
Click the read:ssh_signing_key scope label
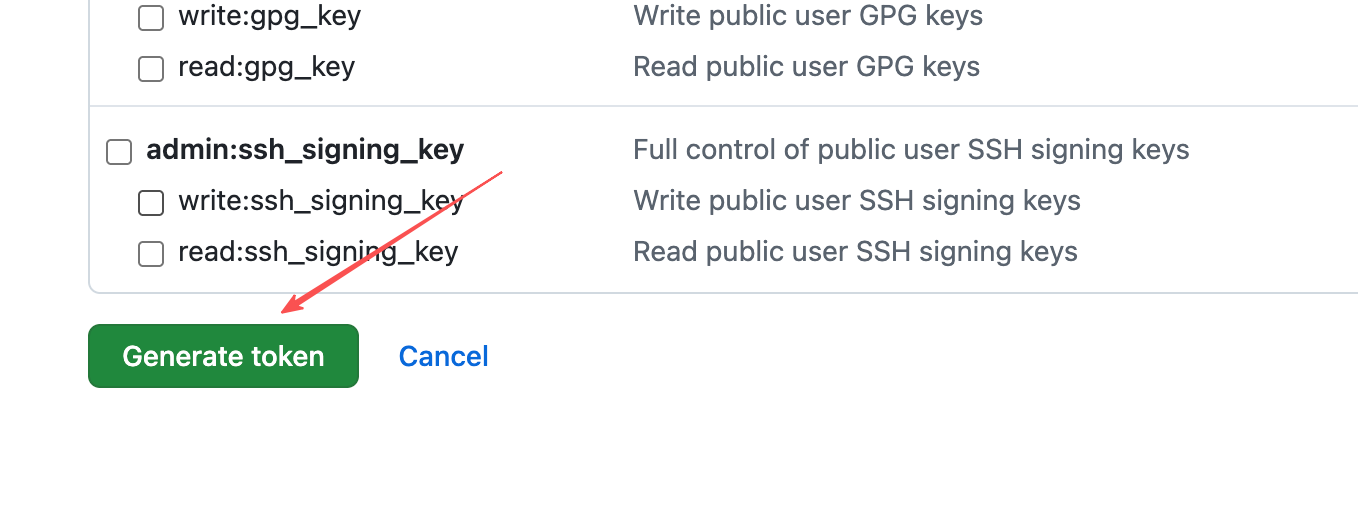click(x=318, y=252)
